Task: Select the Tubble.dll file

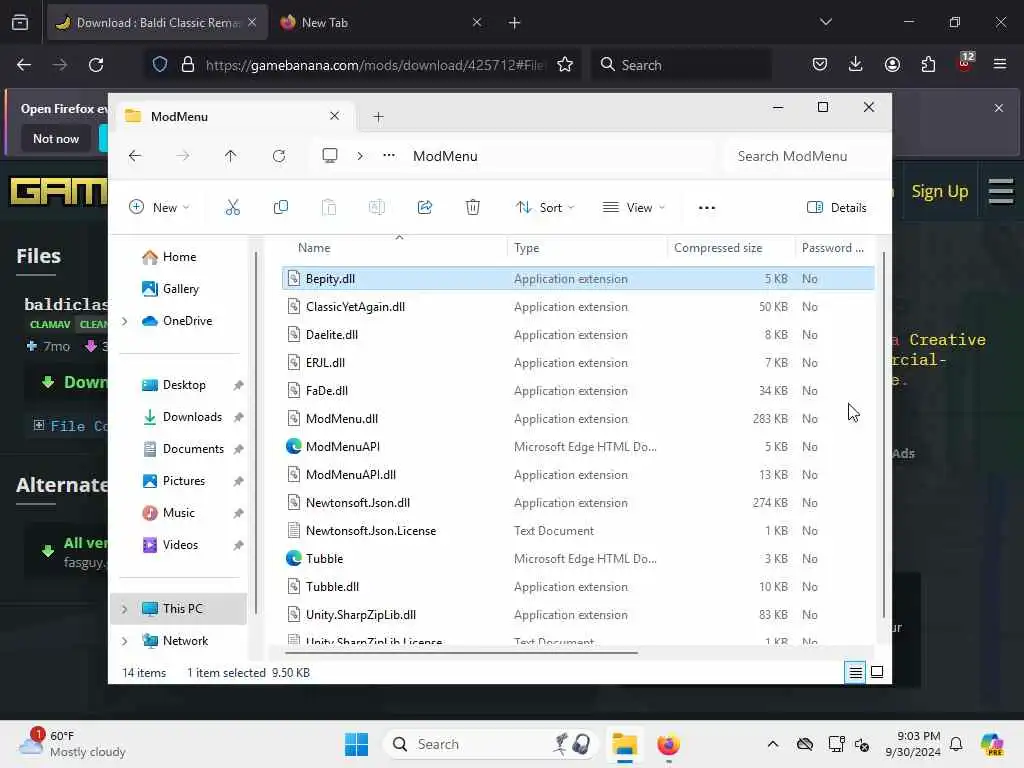Action: coord(578,586)
